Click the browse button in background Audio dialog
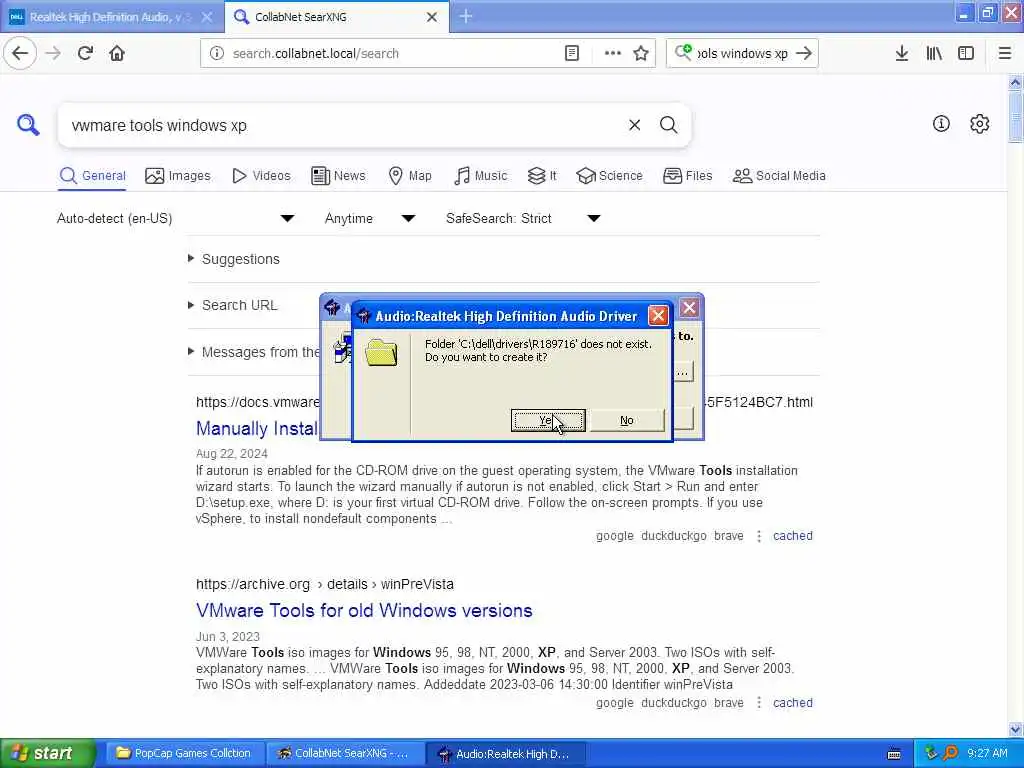 [682, 373]
